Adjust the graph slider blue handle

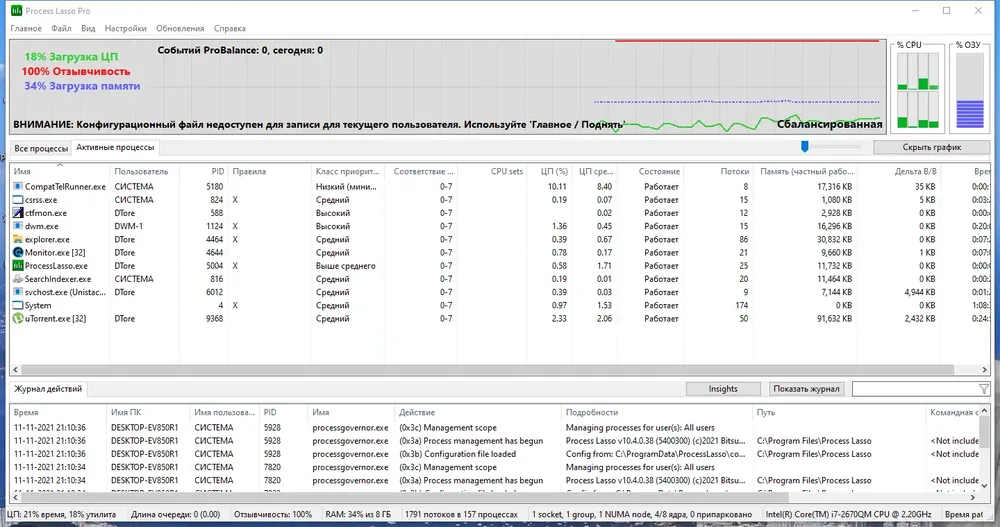click(x=805, y=147)
